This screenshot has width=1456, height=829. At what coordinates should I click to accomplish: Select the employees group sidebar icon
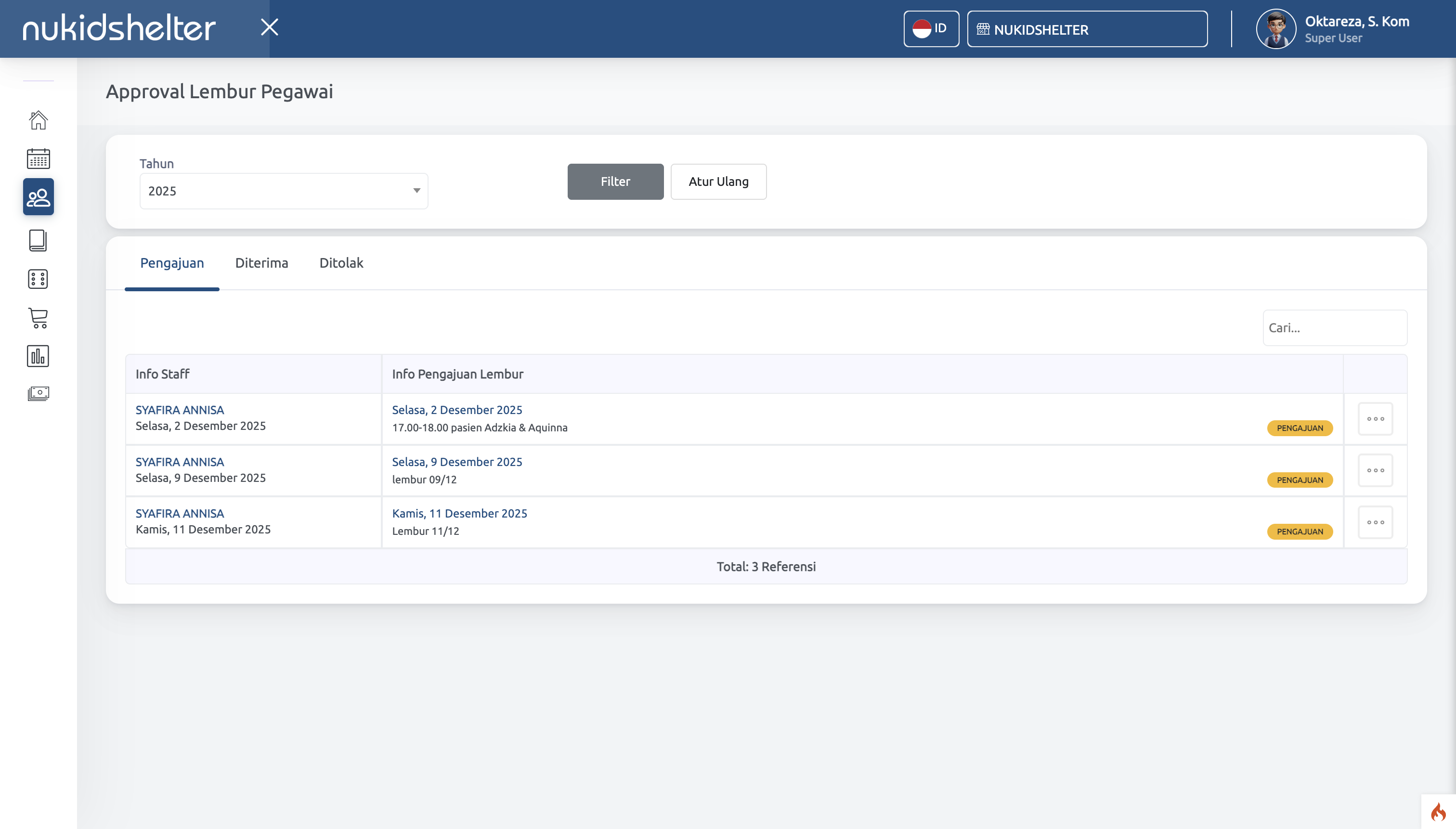coord(38,197)
